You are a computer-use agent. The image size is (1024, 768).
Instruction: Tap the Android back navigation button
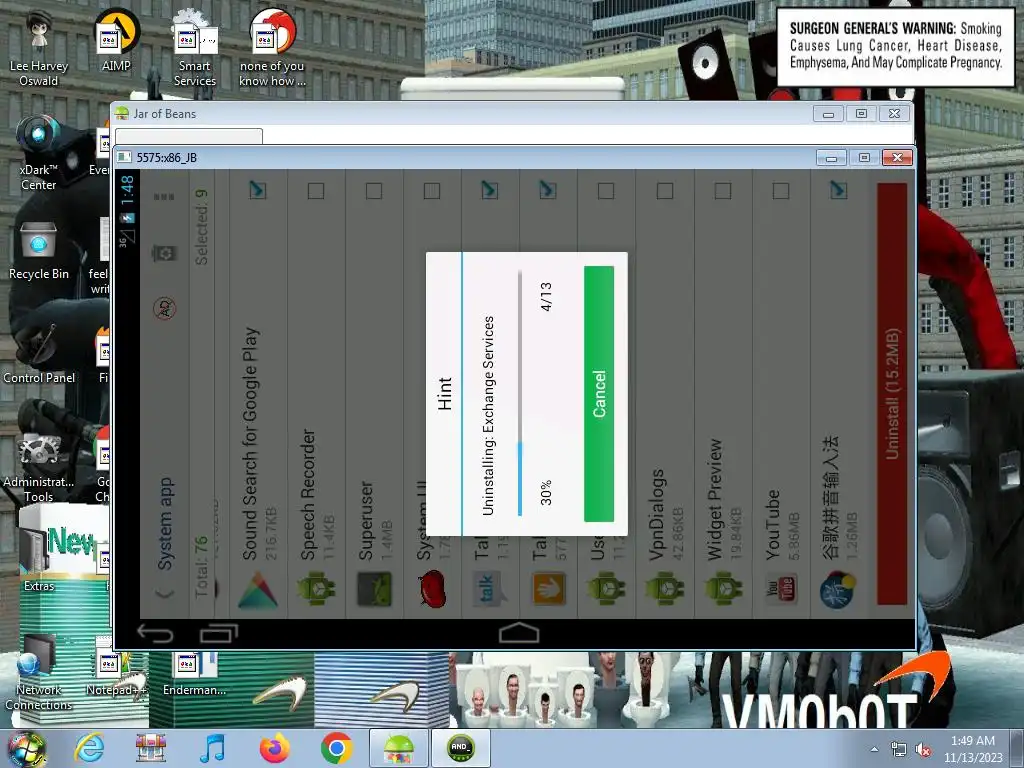[x=155, y=633]
